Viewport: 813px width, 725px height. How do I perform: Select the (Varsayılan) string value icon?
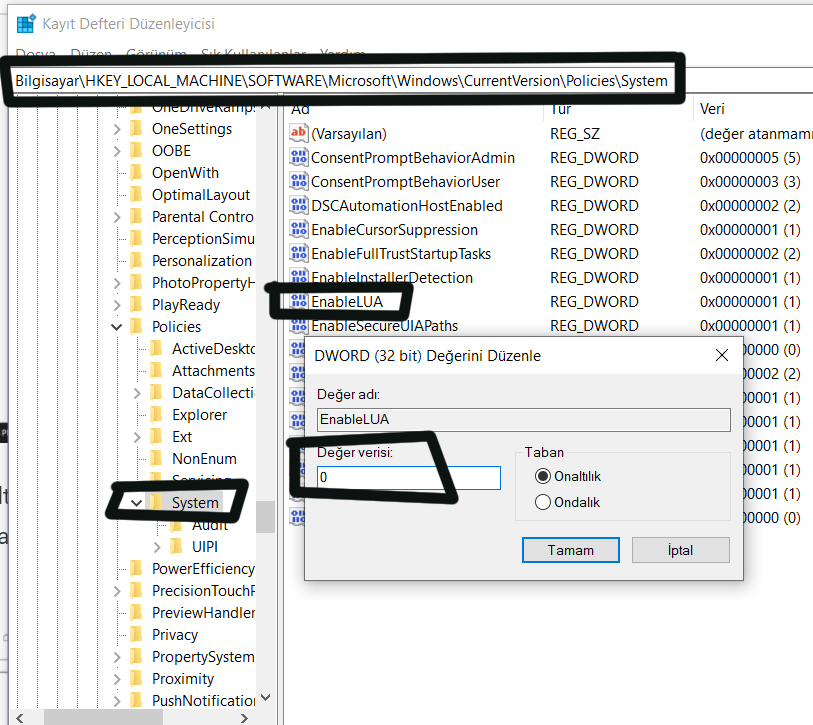[x=298, y=134]
